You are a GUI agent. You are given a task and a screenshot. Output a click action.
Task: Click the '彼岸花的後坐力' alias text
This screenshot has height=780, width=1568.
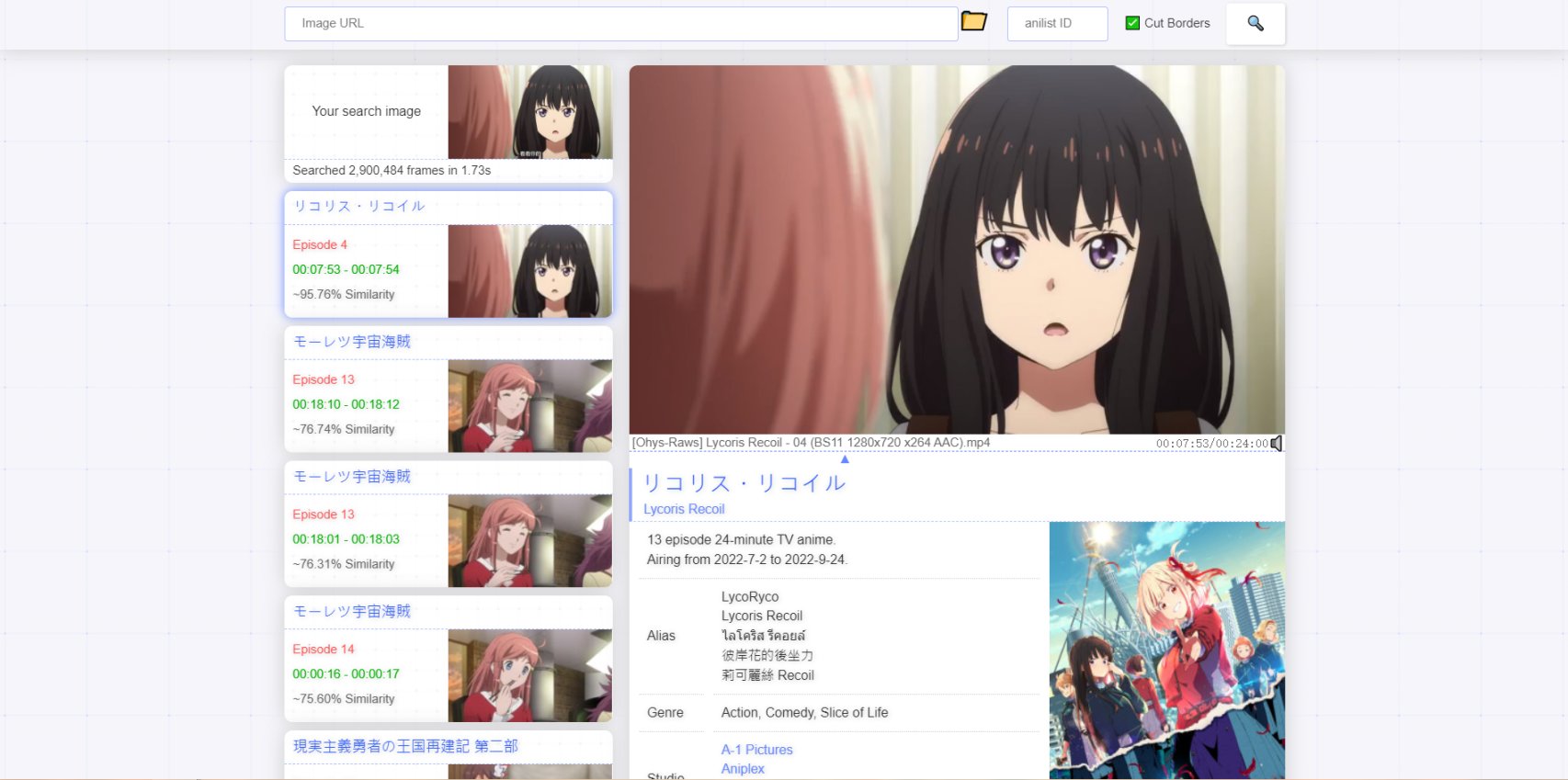point(767,655)
